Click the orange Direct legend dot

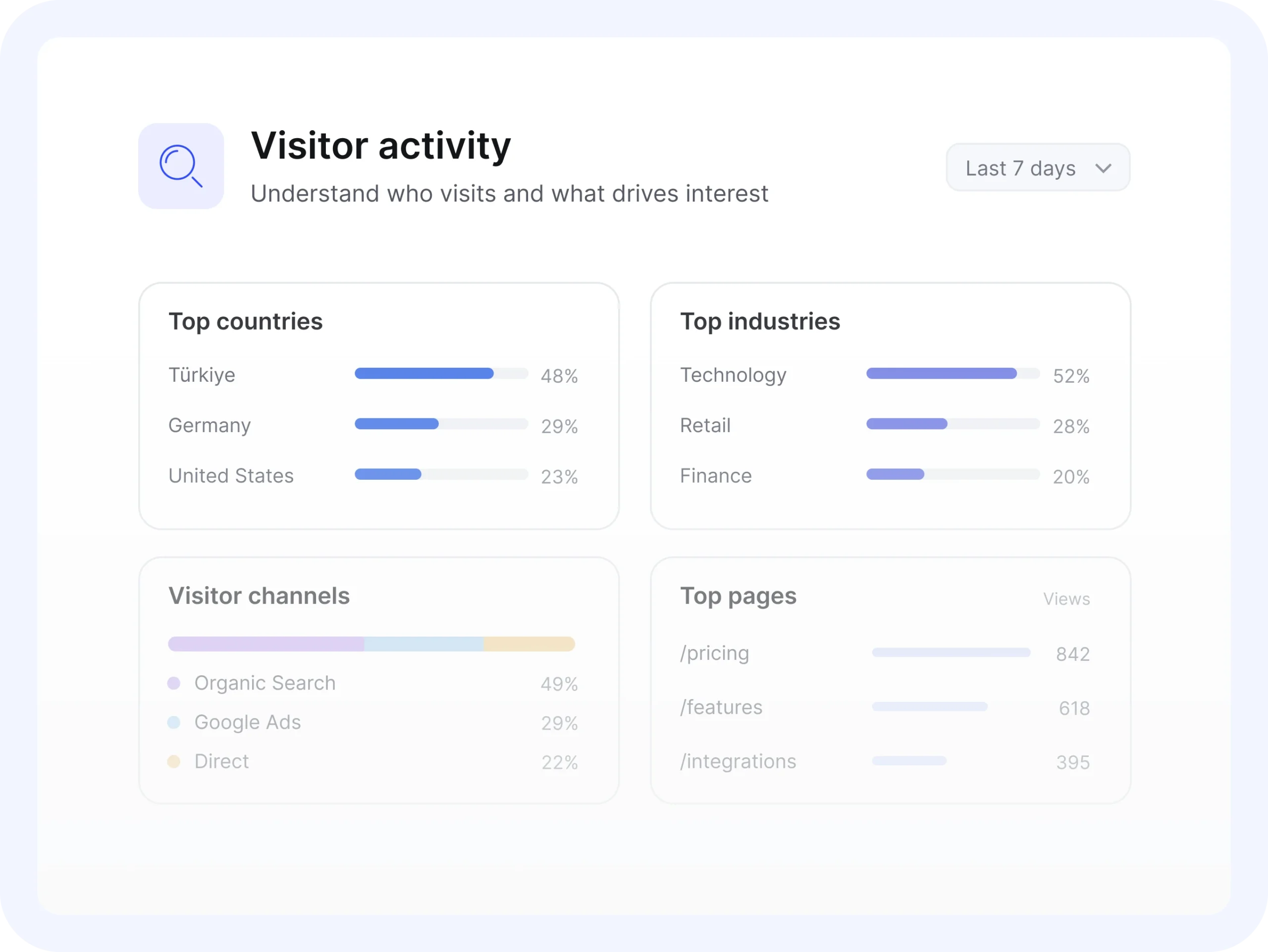click(174, 761)
